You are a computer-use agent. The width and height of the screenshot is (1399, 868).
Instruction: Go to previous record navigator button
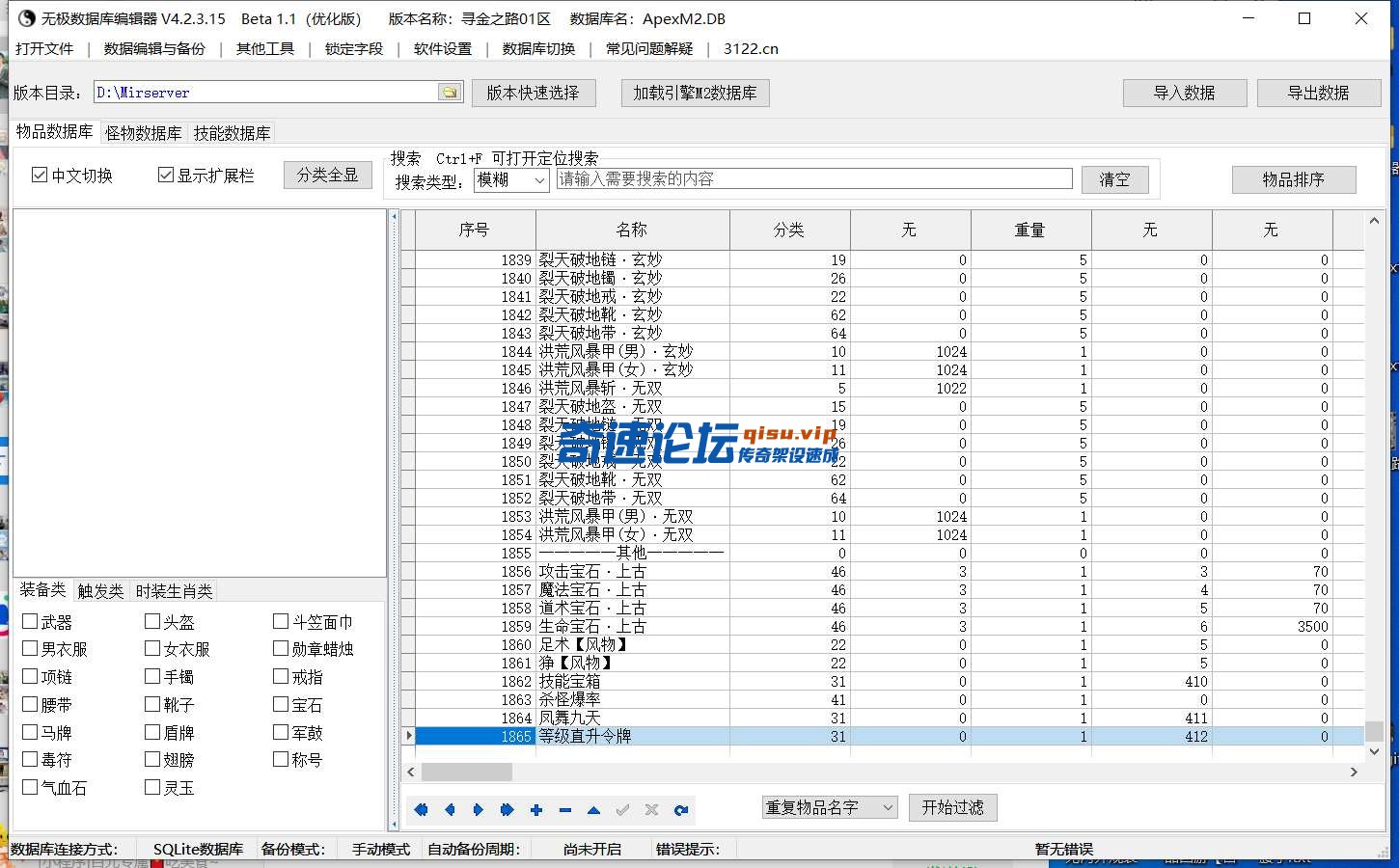tap(450, 810)
